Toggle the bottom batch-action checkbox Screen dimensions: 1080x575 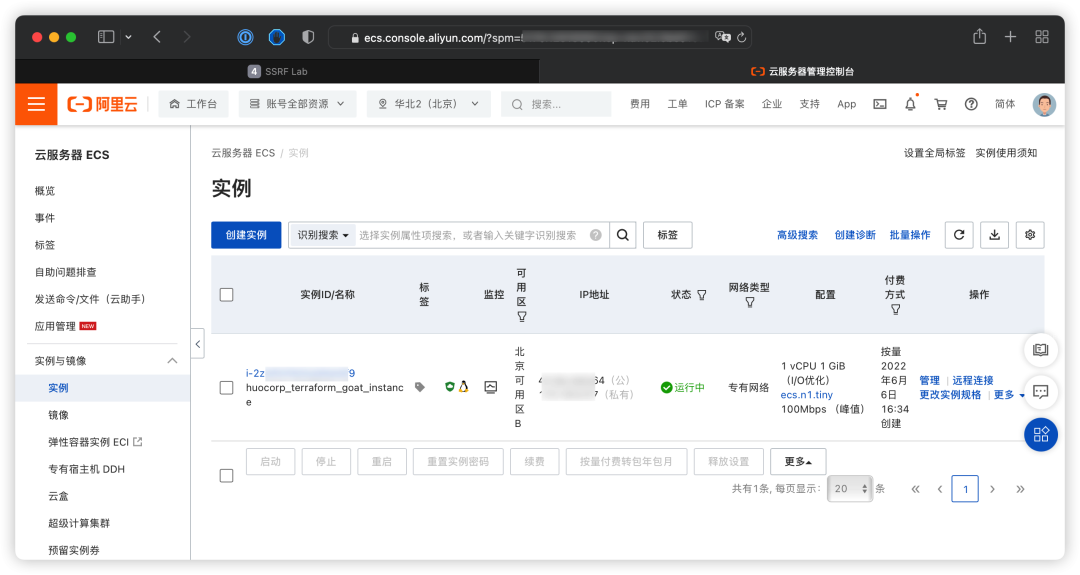(x=226, y=476)
